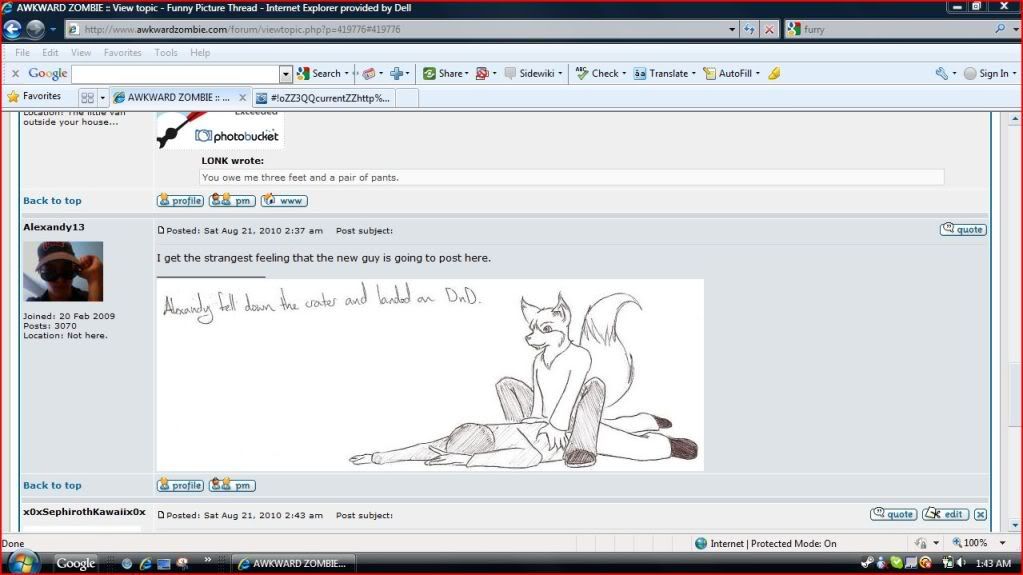
Task: Open the Quick Tabs grid icon
Action: 87,98
